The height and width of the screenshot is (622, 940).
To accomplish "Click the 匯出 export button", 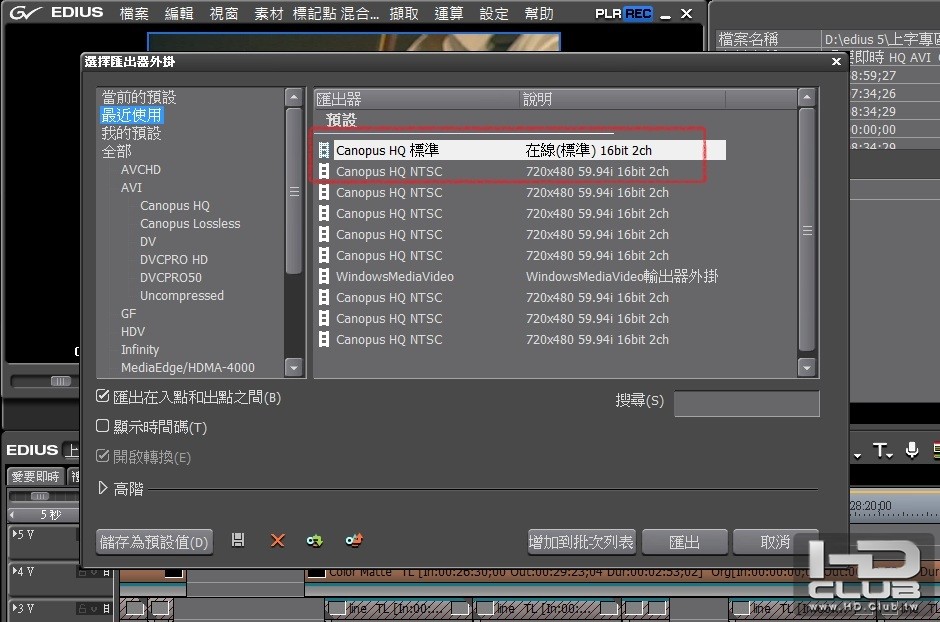I will pyautogui.click(x=685, y=542).
